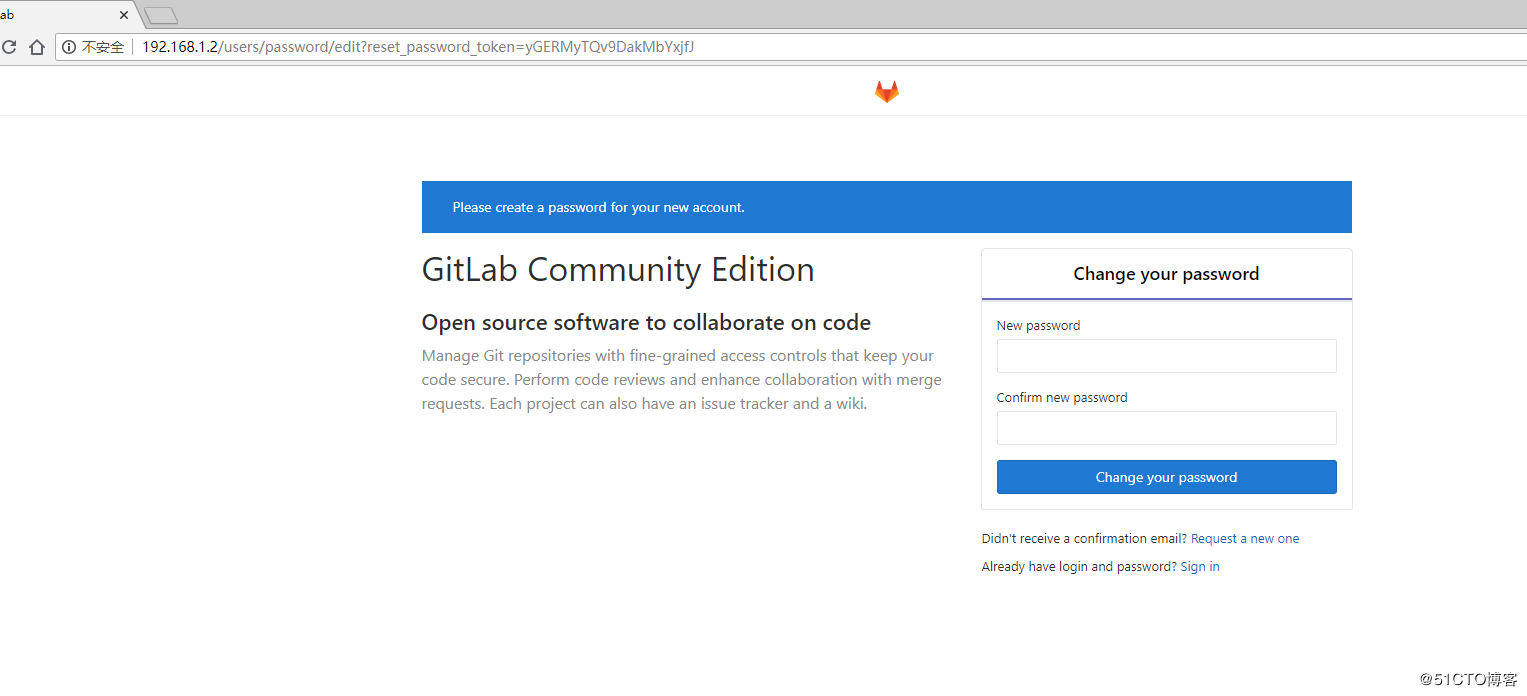Go to the browser home page icon
Image resolution: width=1527 pixels, height=696 pixels.
pyautogui.click(x=37, y=47)
